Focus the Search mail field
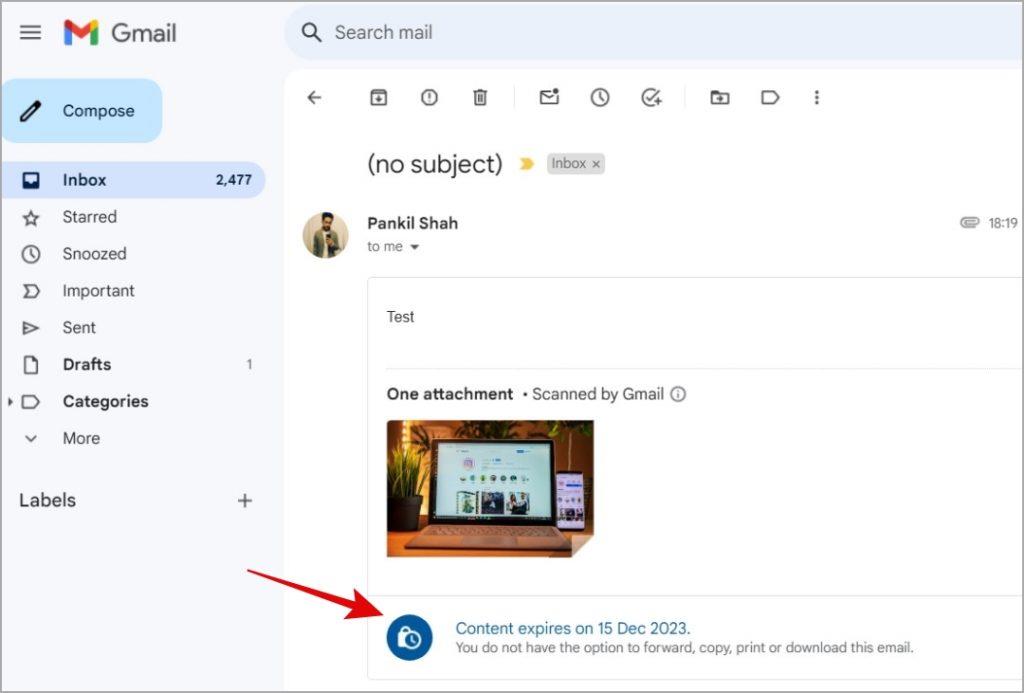1024x693 pixels. click(653, 32)
